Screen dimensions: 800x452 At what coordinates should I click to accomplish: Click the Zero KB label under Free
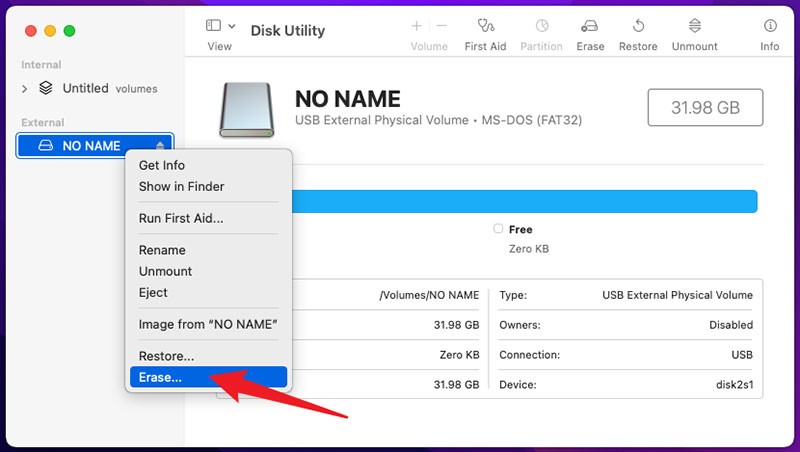529,249
